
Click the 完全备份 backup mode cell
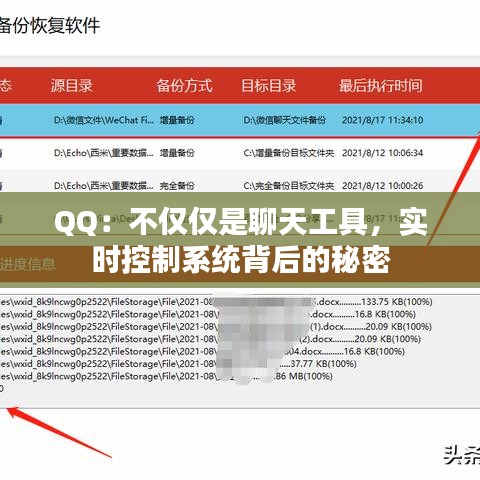pyautogui.click(x=177, y=186)
